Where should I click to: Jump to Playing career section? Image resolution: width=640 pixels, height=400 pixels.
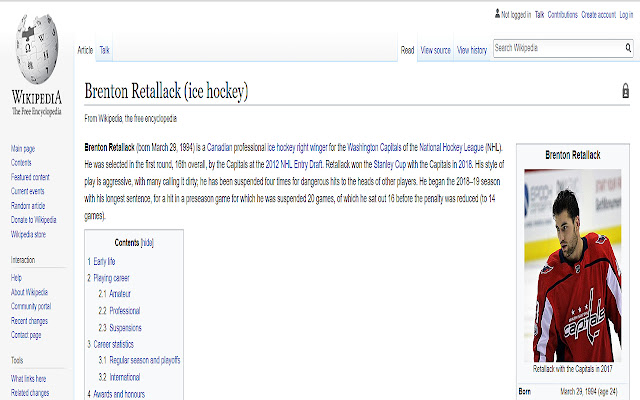[x=111, y=278]
